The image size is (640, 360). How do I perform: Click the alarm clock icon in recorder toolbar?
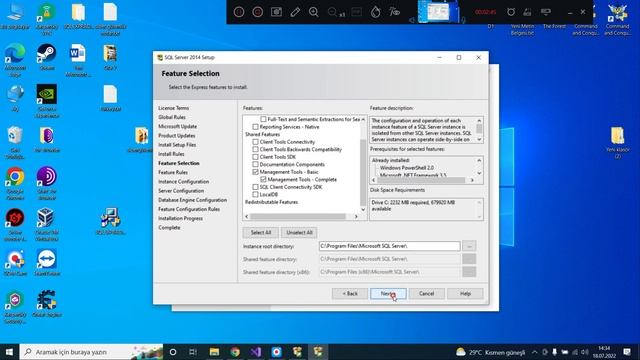[x=511, y=12]
